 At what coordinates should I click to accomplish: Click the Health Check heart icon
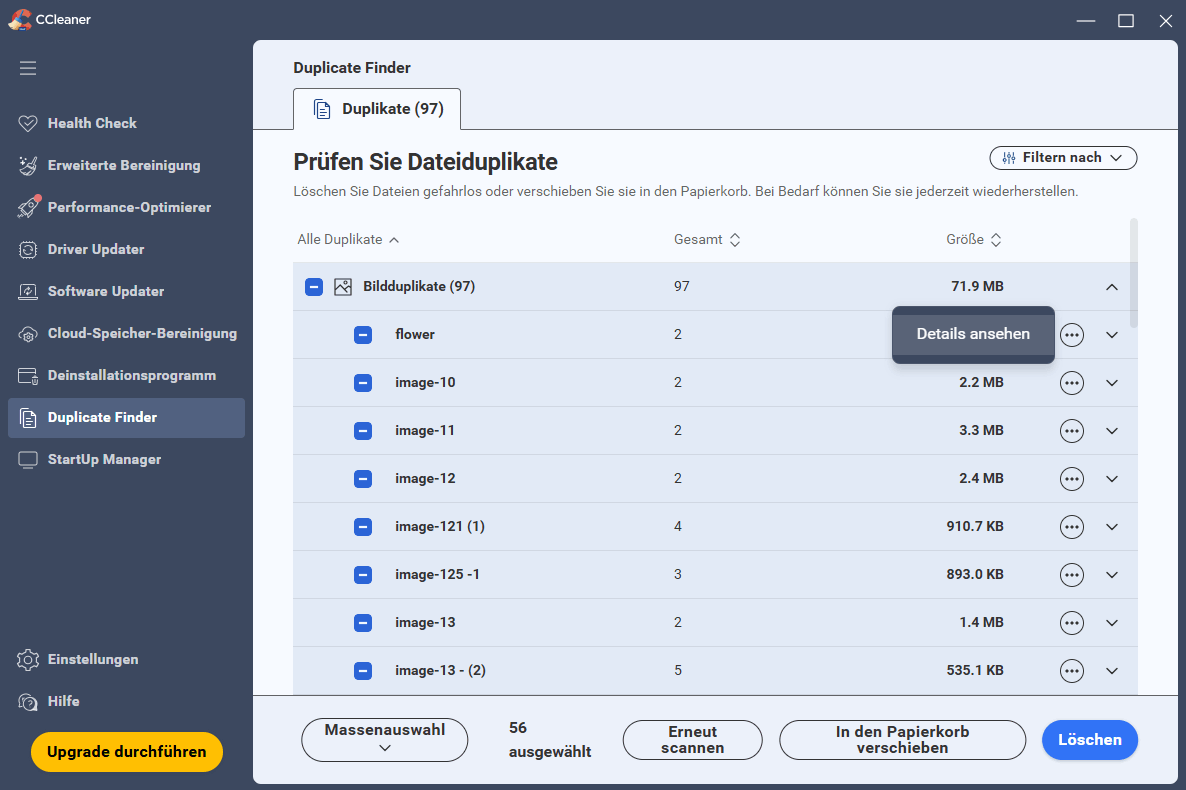[28, 123]
